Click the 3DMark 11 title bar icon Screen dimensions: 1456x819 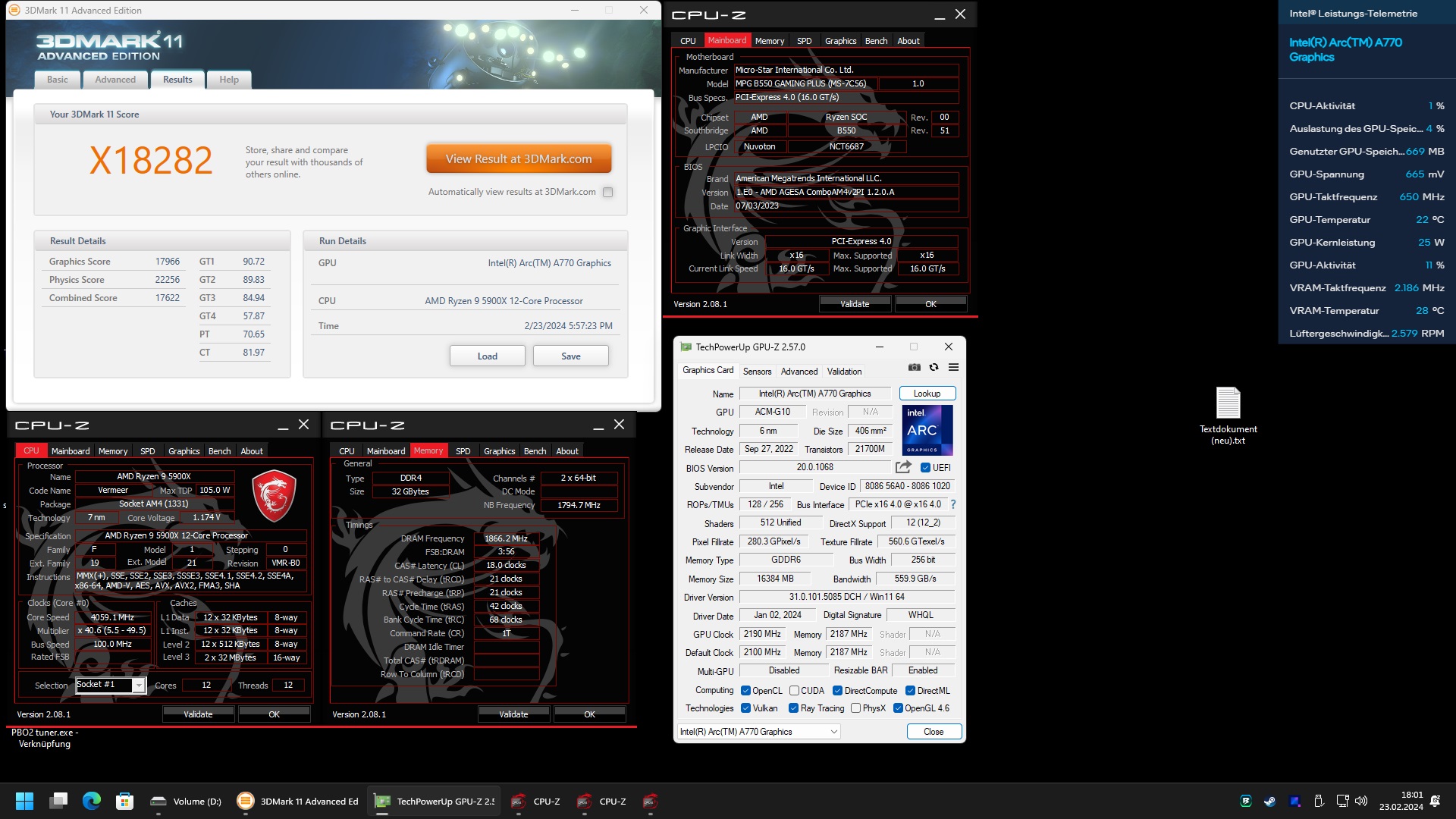coord(14,10)
